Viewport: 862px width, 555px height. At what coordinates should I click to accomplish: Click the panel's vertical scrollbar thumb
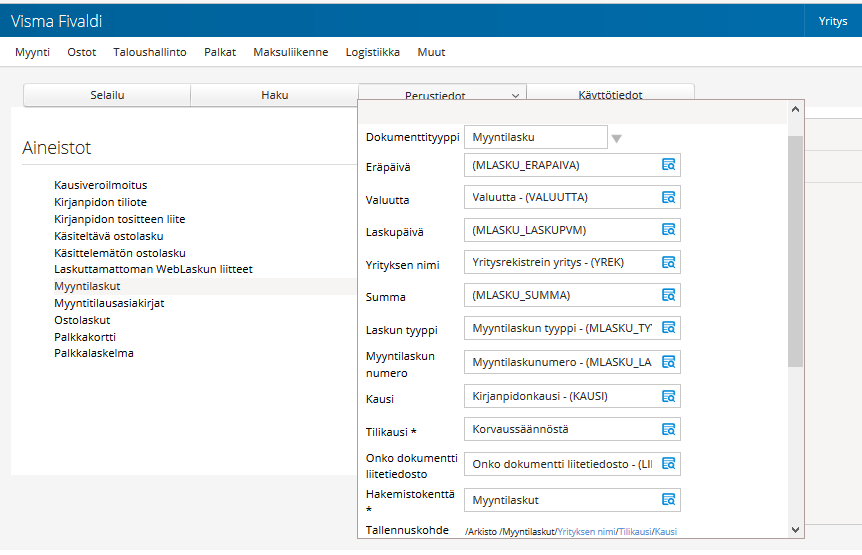pos(795,251)
